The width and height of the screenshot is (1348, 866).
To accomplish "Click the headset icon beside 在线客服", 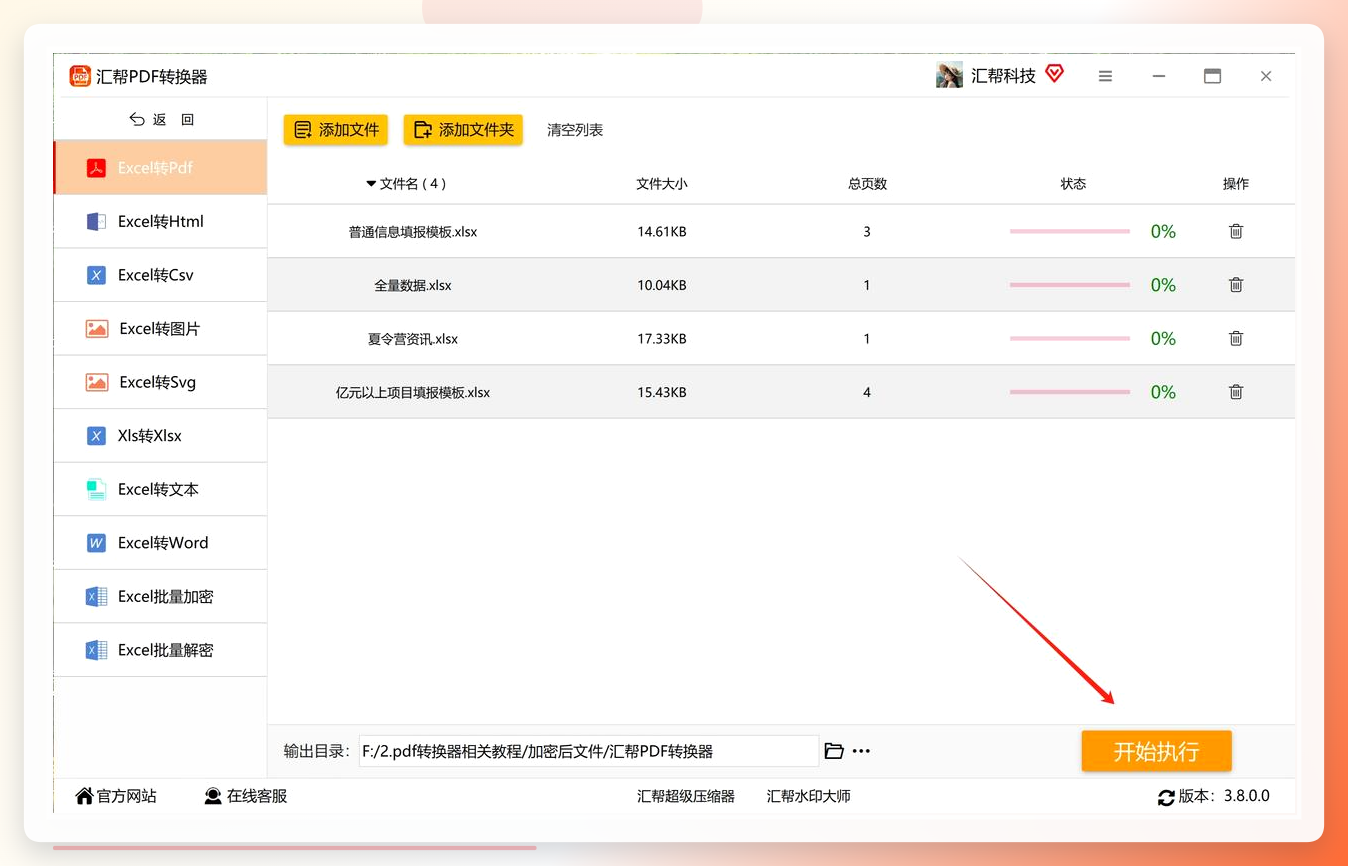I will 213,796.
